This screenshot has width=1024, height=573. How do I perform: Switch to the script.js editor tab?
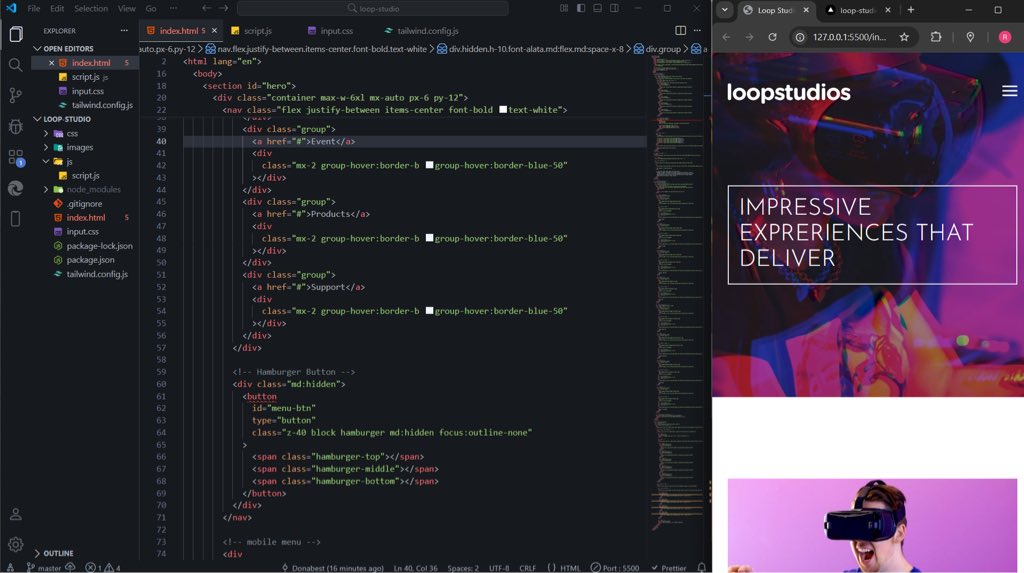point(257,31)
